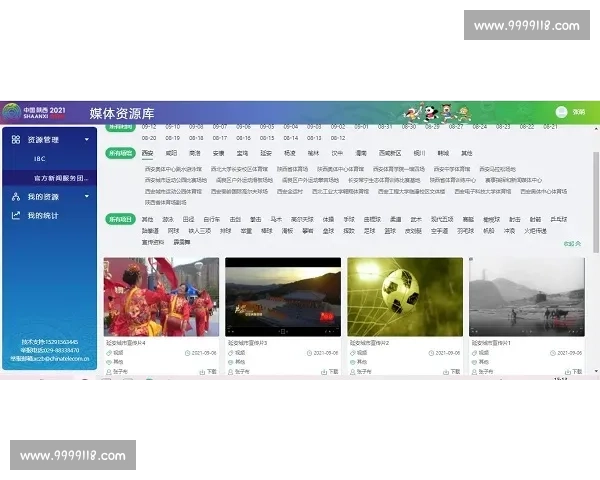The width and height of the screenshot is (600, 480).
Task: Collapse the filter panel with 收起
Action: (x=572, y=243)
